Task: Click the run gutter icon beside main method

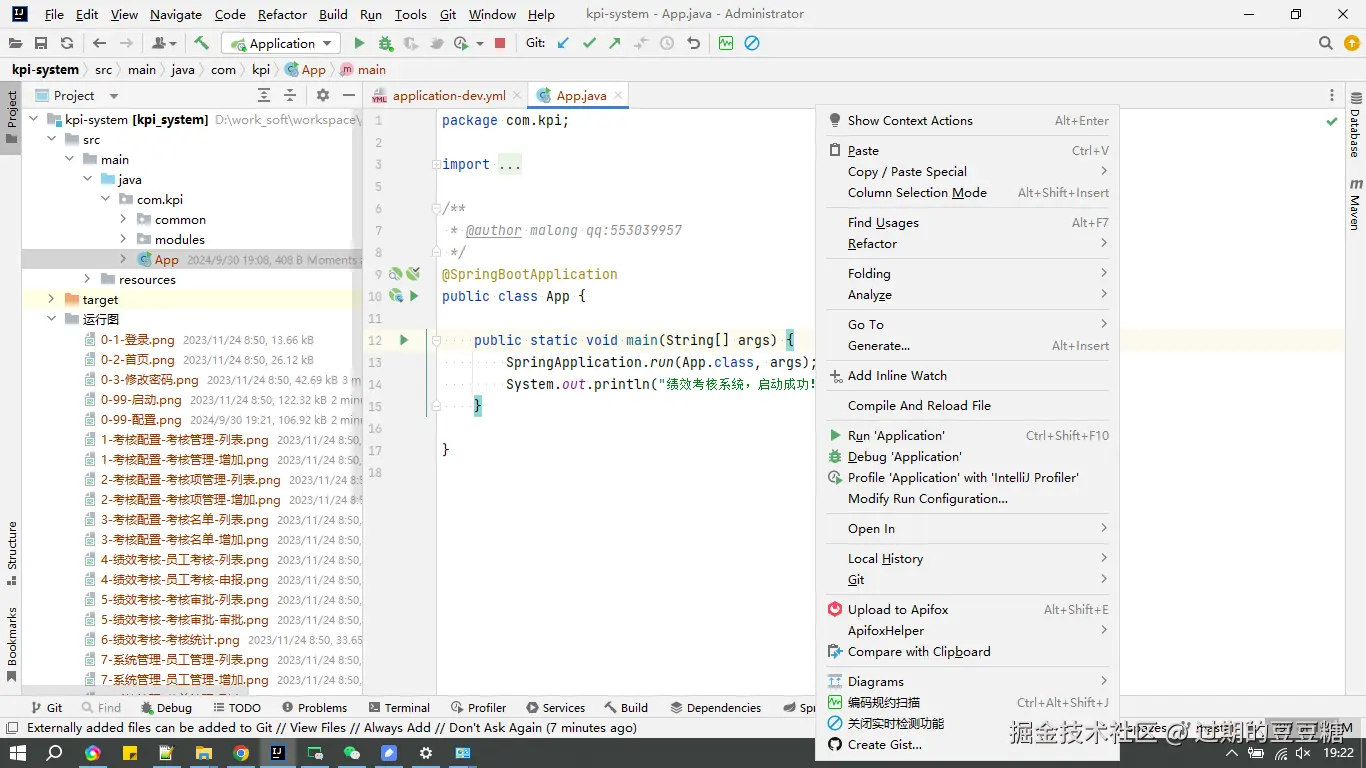Action: coord(404,340)
